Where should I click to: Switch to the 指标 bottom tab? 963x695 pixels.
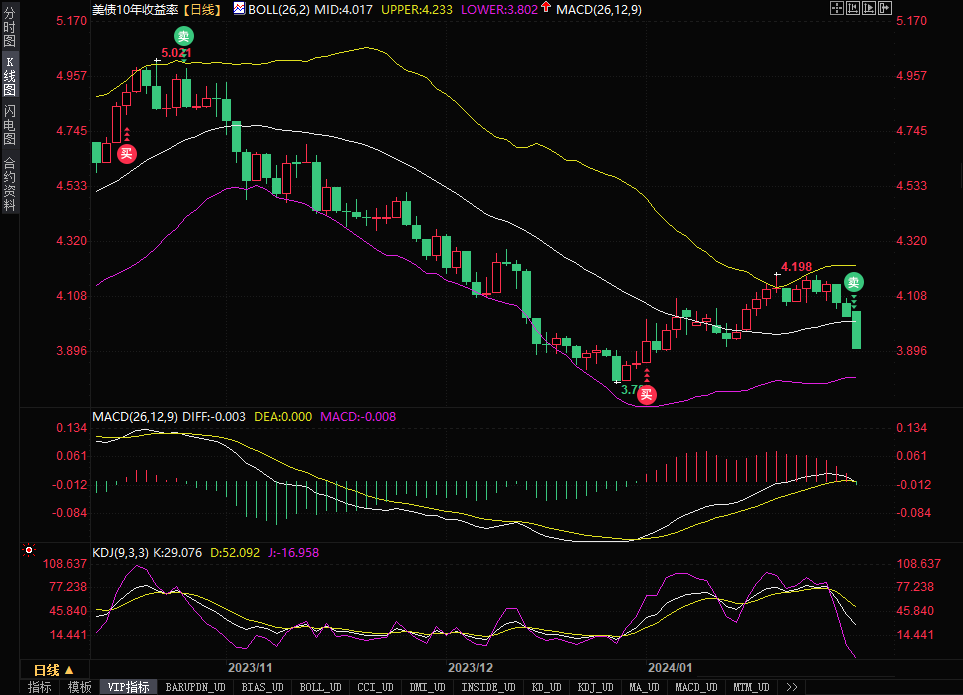pos(40,687)
